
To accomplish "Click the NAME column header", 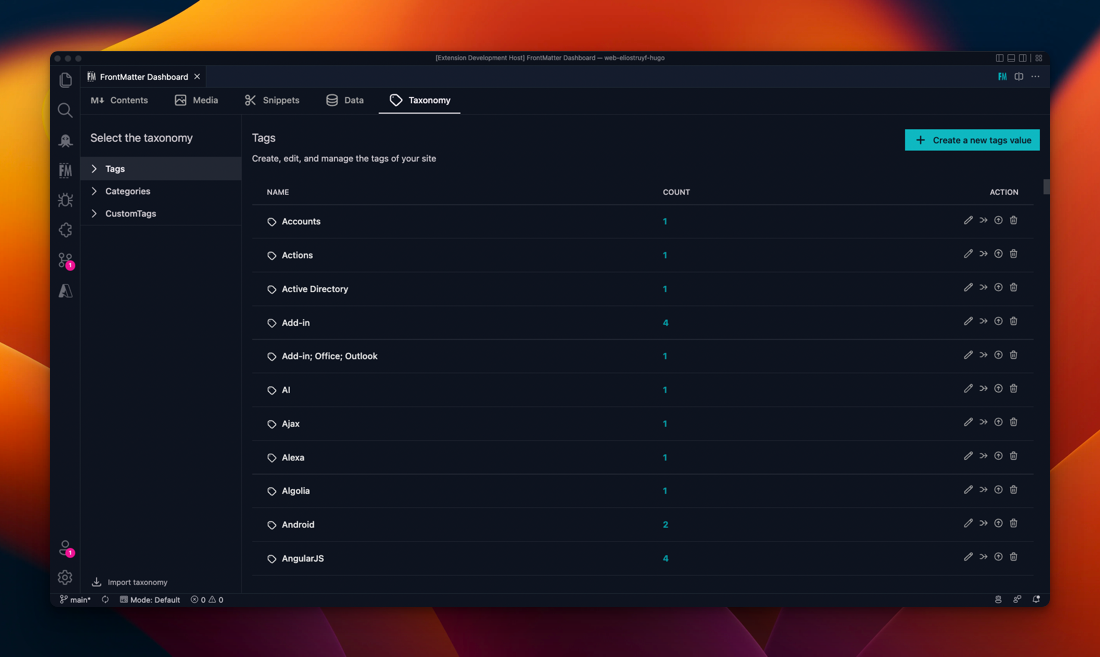I will pyautogui.click(x=278, y=192).
